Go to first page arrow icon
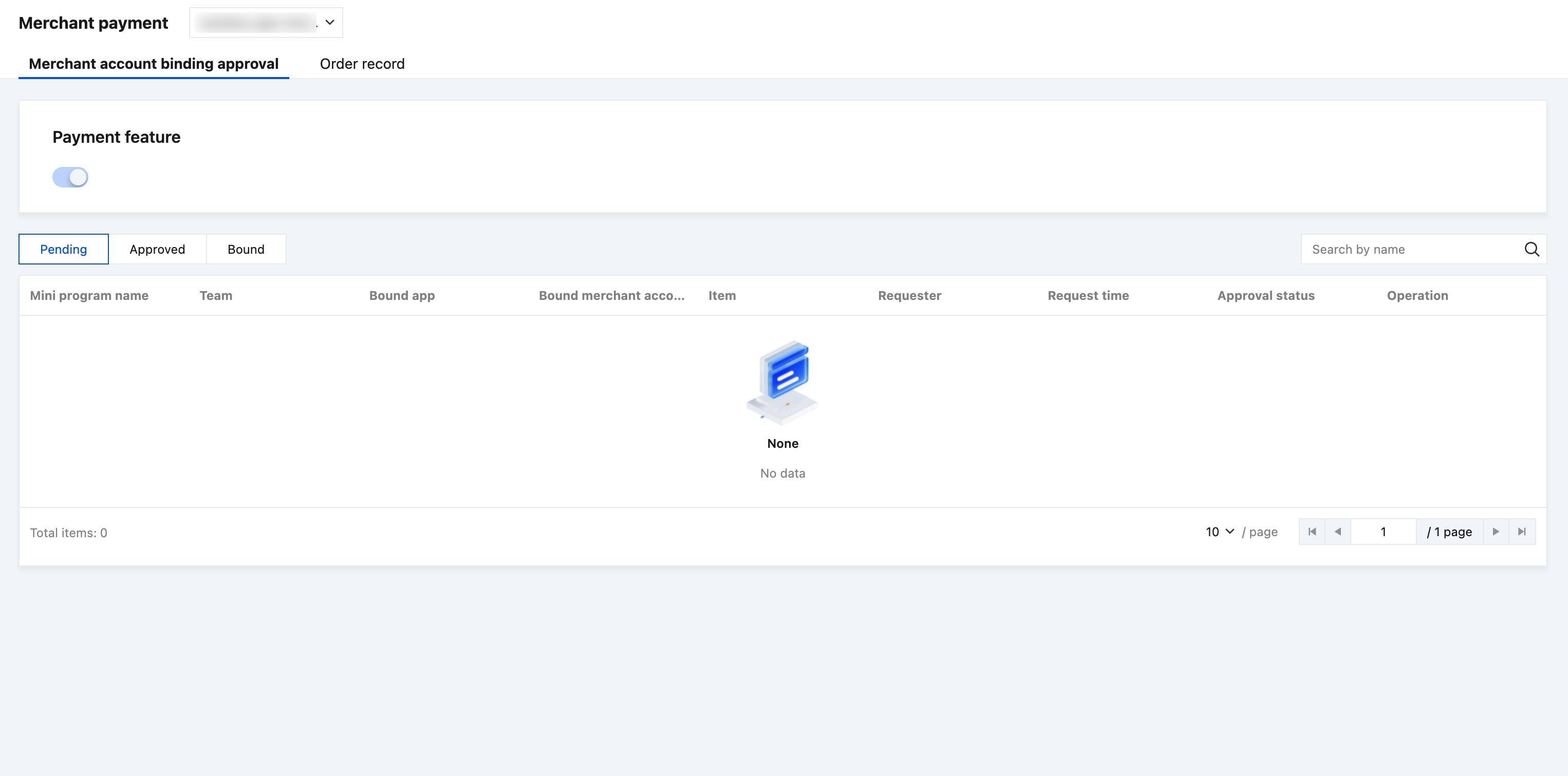The image size is (1568, 776). (1312, 532)
